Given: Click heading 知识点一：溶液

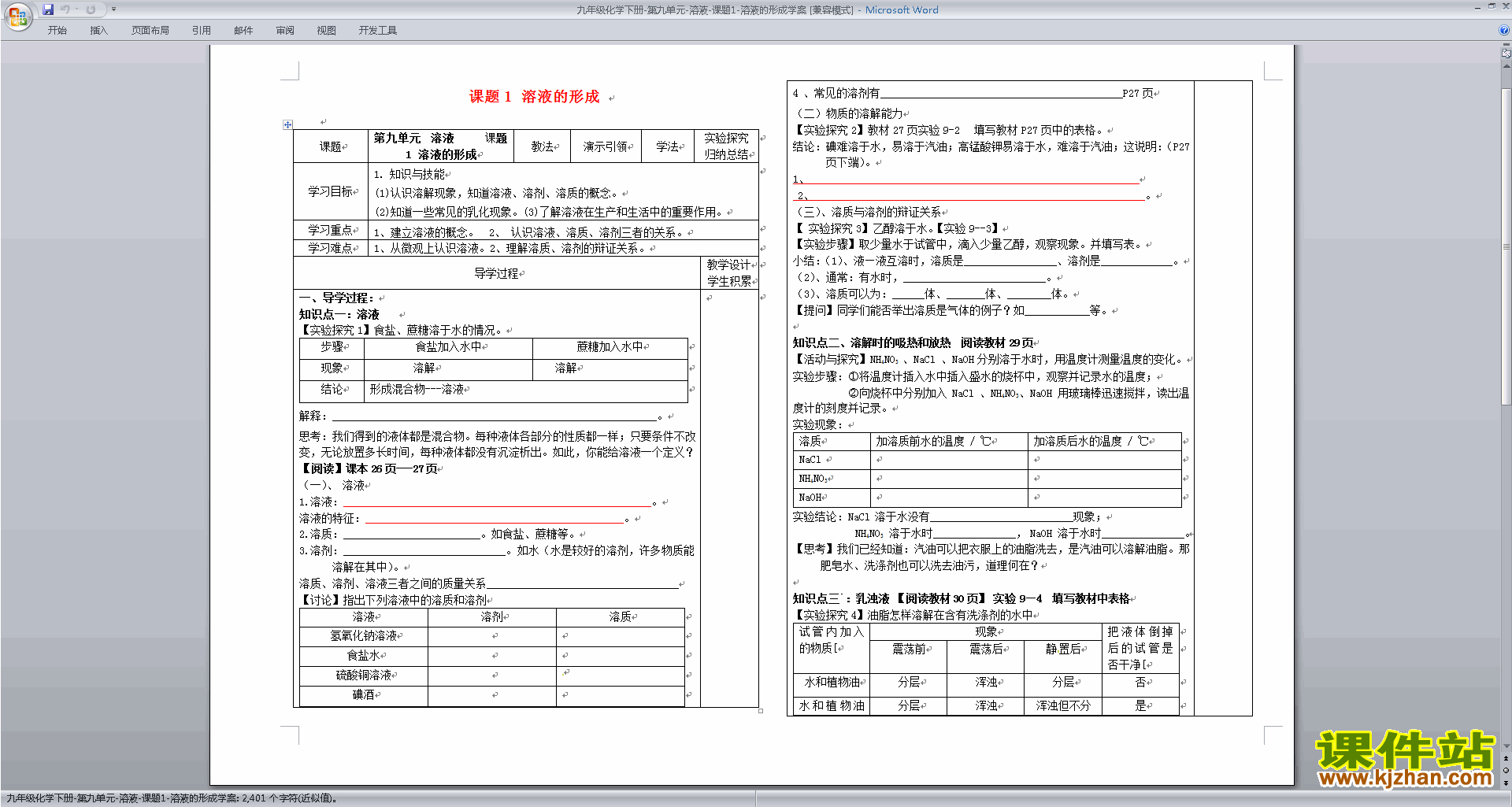Looking at the screenshot, I should 339,314.
